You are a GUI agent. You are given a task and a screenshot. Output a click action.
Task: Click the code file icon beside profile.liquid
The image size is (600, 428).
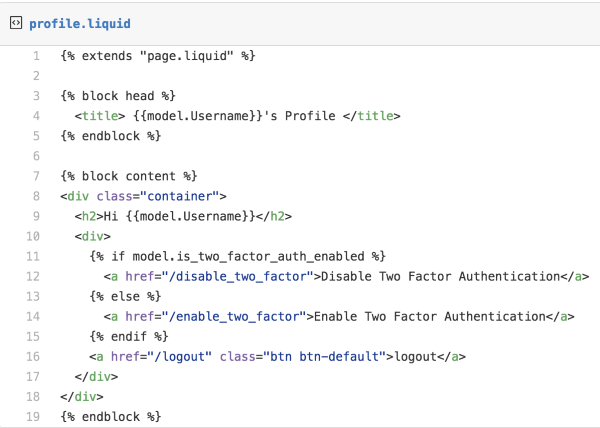(x=15, y=22)
